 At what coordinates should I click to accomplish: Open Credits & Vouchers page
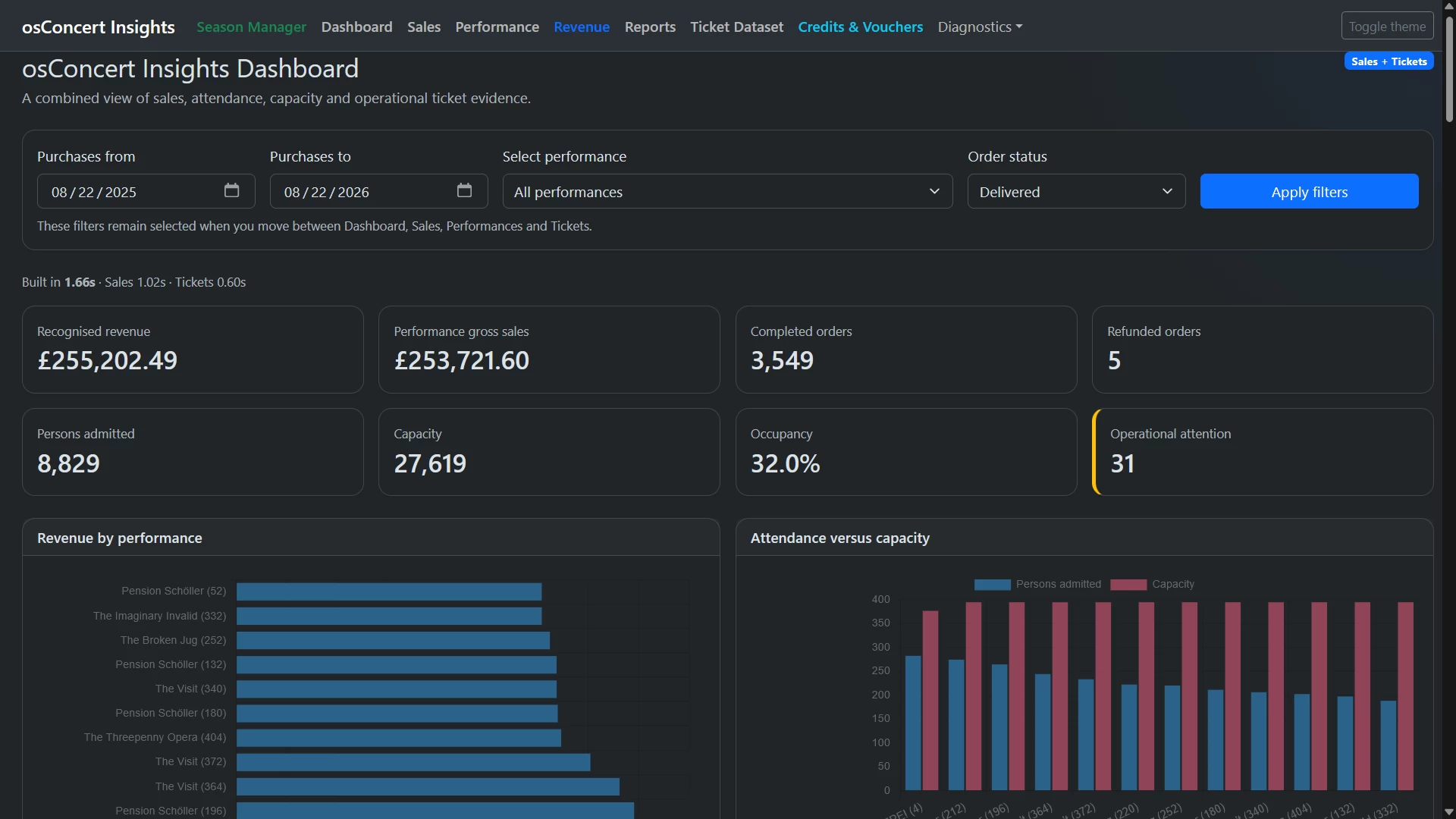point(860,27)
